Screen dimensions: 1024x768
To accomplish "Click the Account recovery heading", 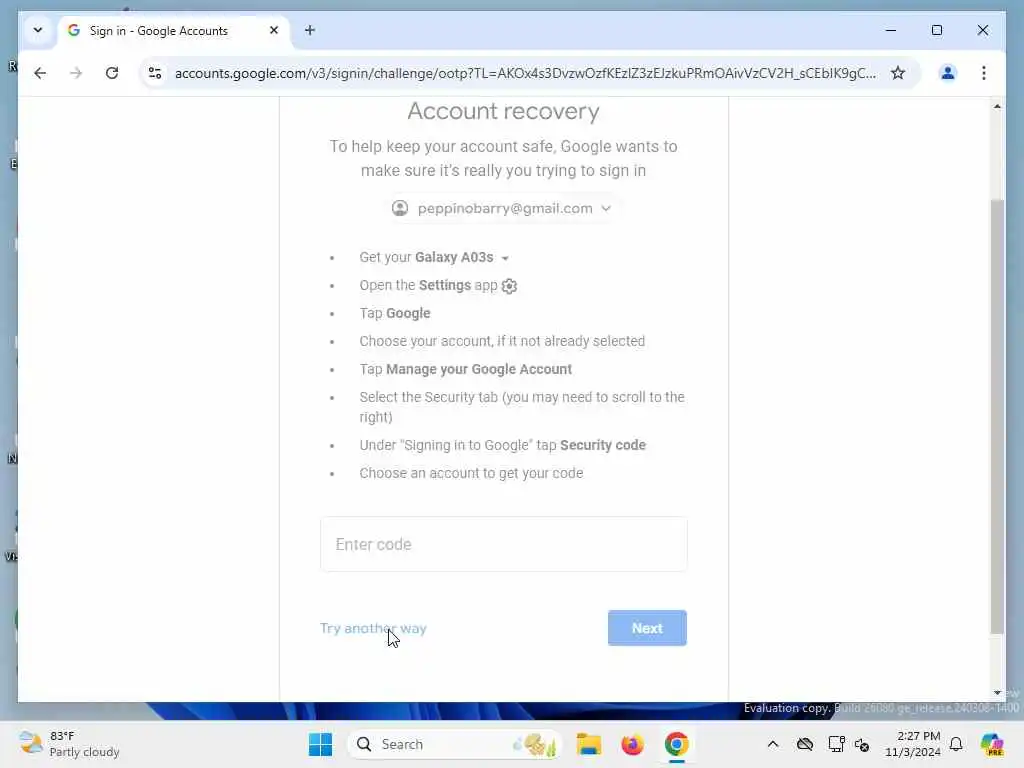I will 504,111.
